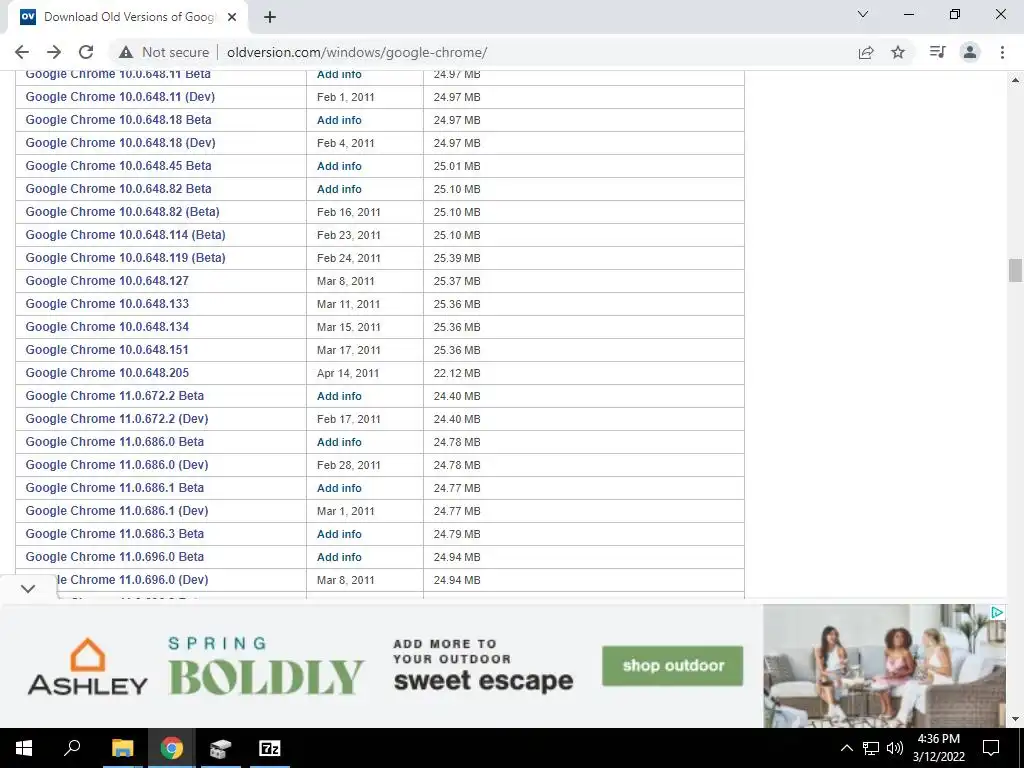Open Google Chrome 10.0.648.134 link
The image size is (1024, 768).
click(107, 327)
